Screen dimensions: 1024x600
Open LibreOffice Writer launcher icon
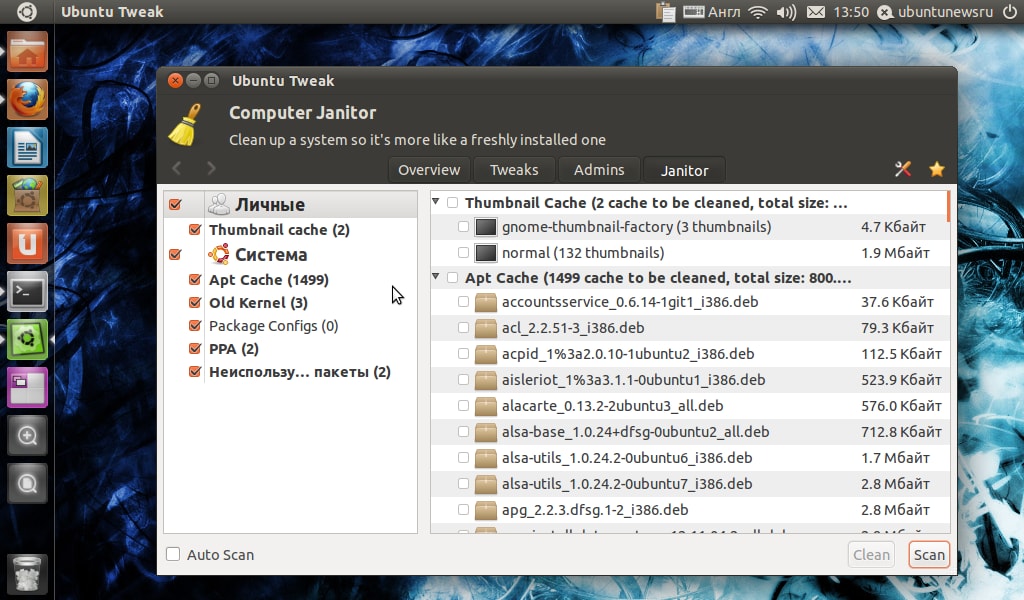pyautogui.click(x=27, y=148)
